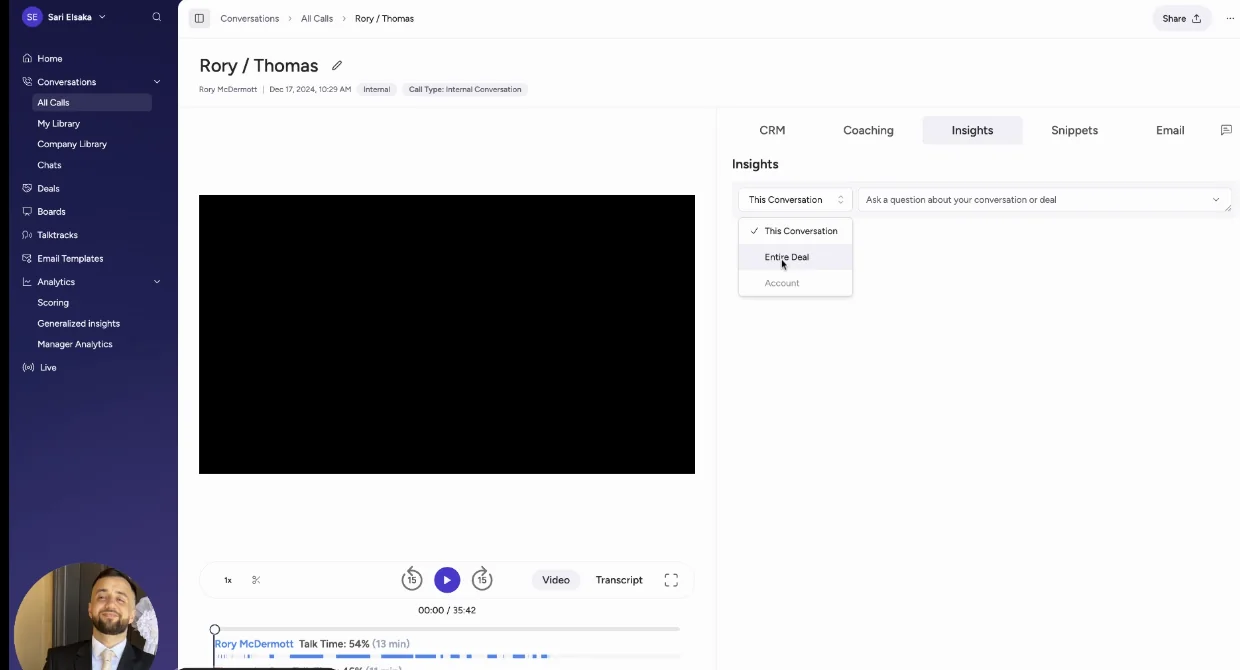Viewport: 1240px width, 670px height.
Task: Play the call recording
Action: click(x=447, y=580)
